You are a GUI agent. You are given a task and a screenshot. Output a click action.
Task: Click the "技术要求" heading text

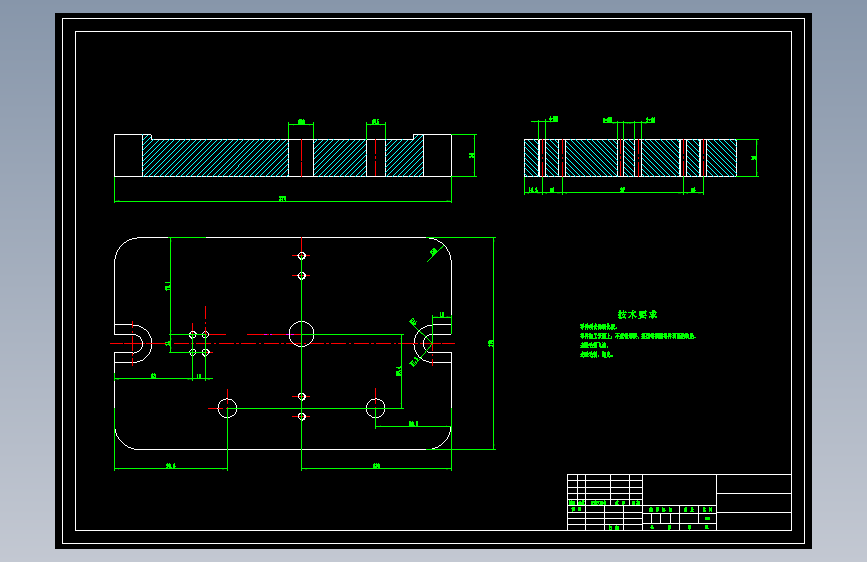pos(637,314)
